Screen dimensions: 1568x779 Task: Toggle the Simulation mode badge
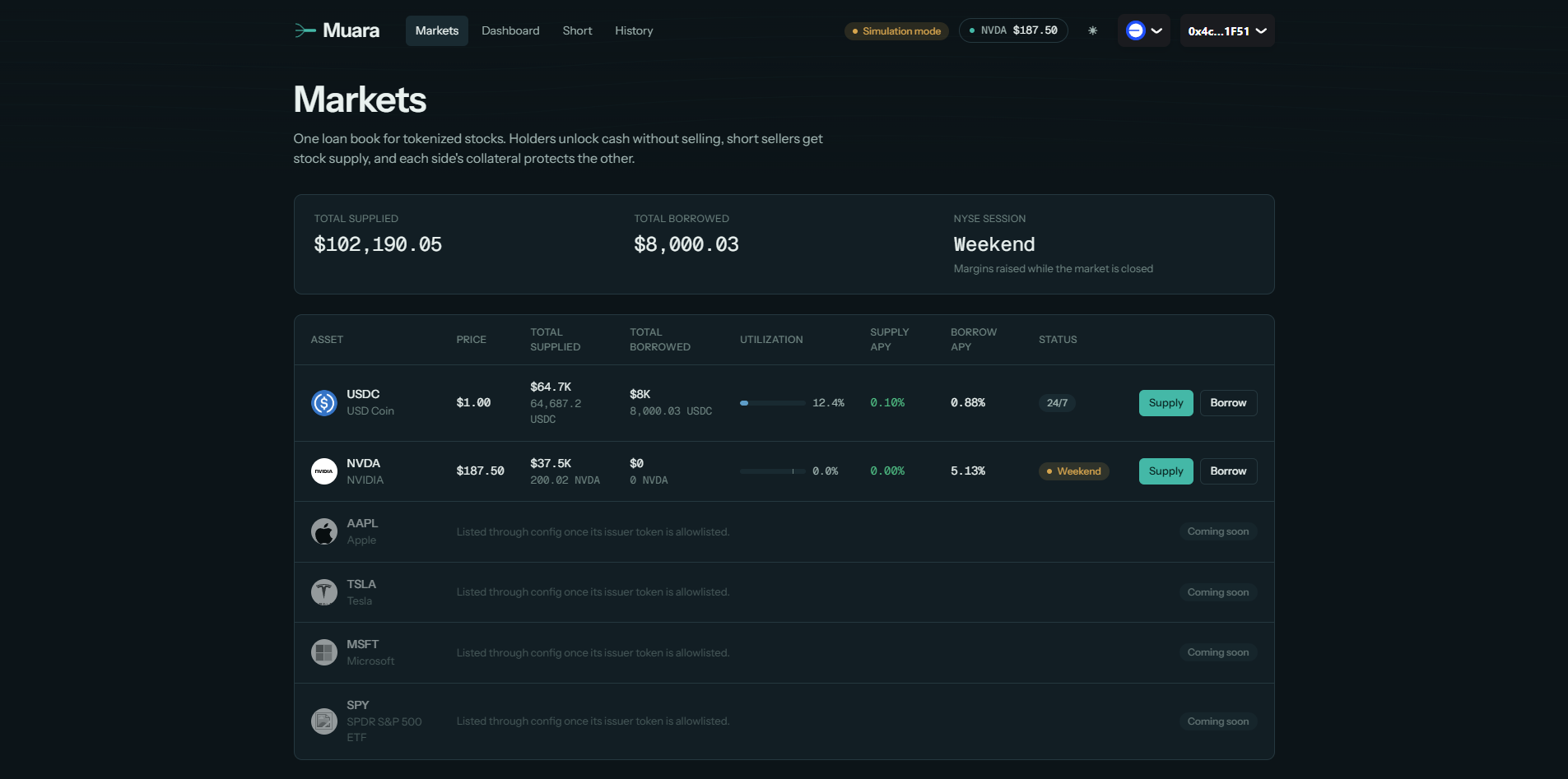[896, 31]
